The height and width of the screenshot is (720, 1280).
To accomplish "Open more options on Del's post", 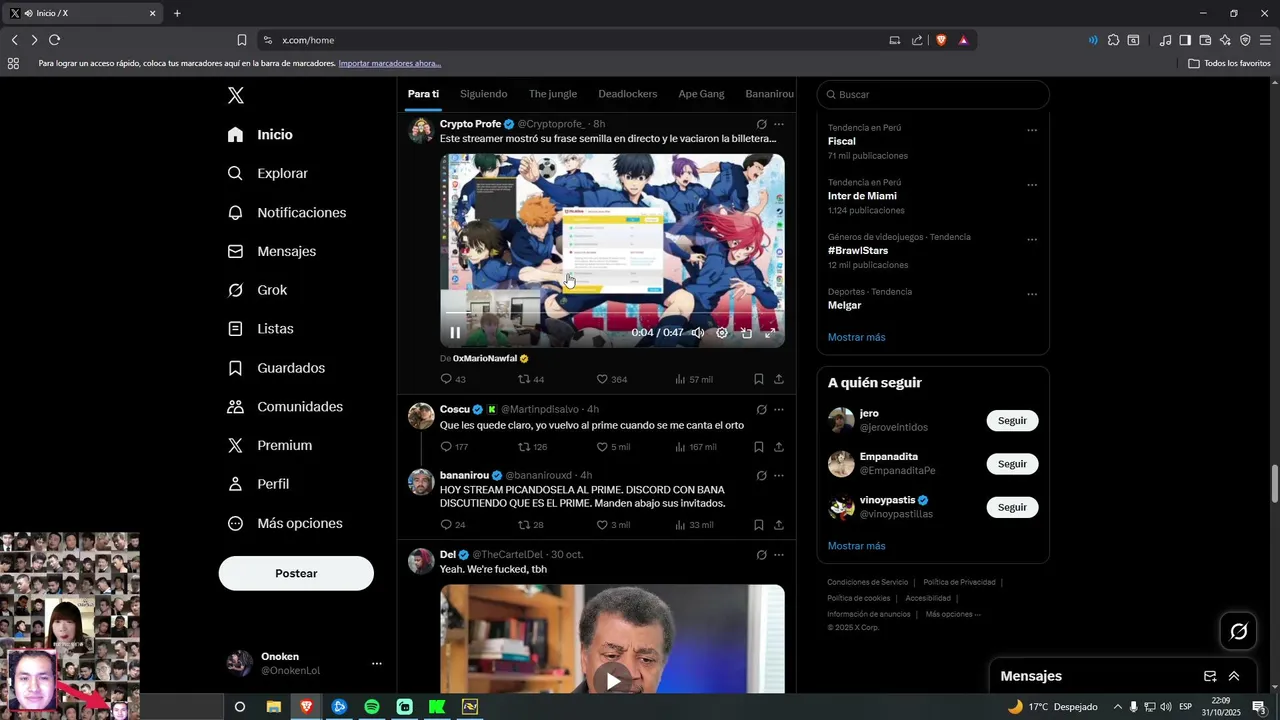I will [x=779, y=554].
